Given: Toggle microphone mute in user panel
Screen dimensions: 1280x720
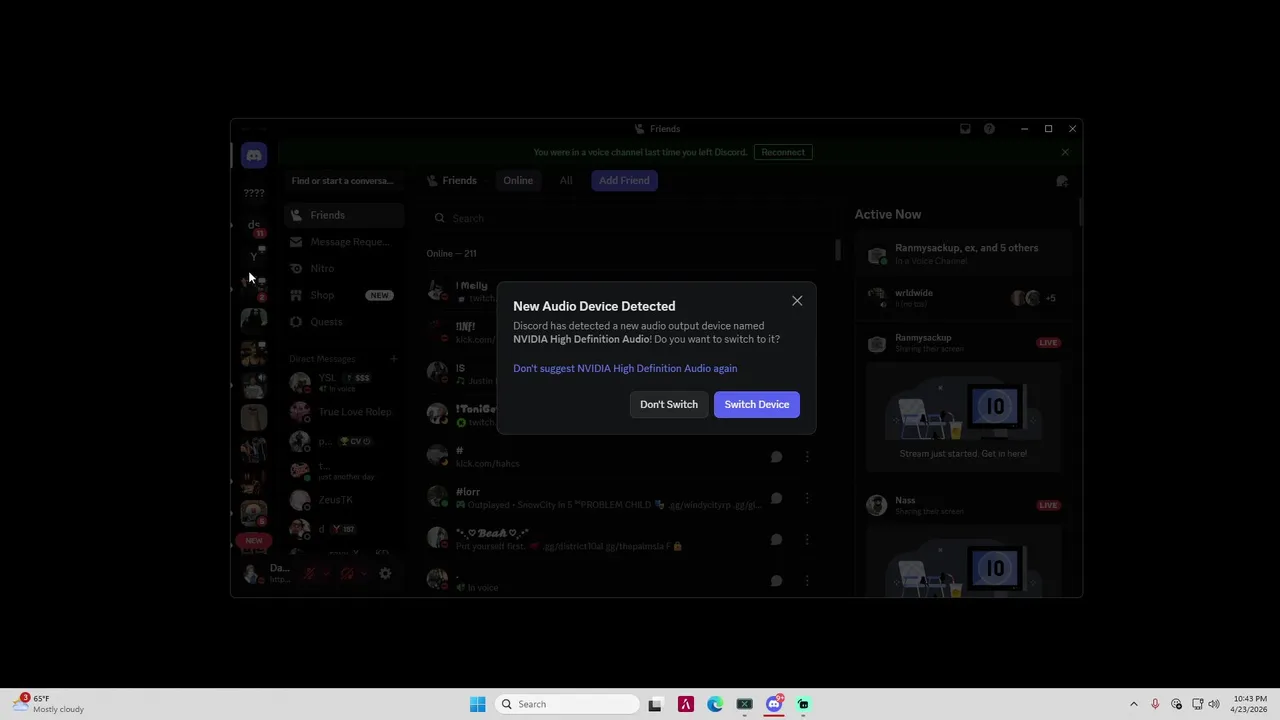Looking at the screenshot, I should pyautogui.click(x=310, y=574).
